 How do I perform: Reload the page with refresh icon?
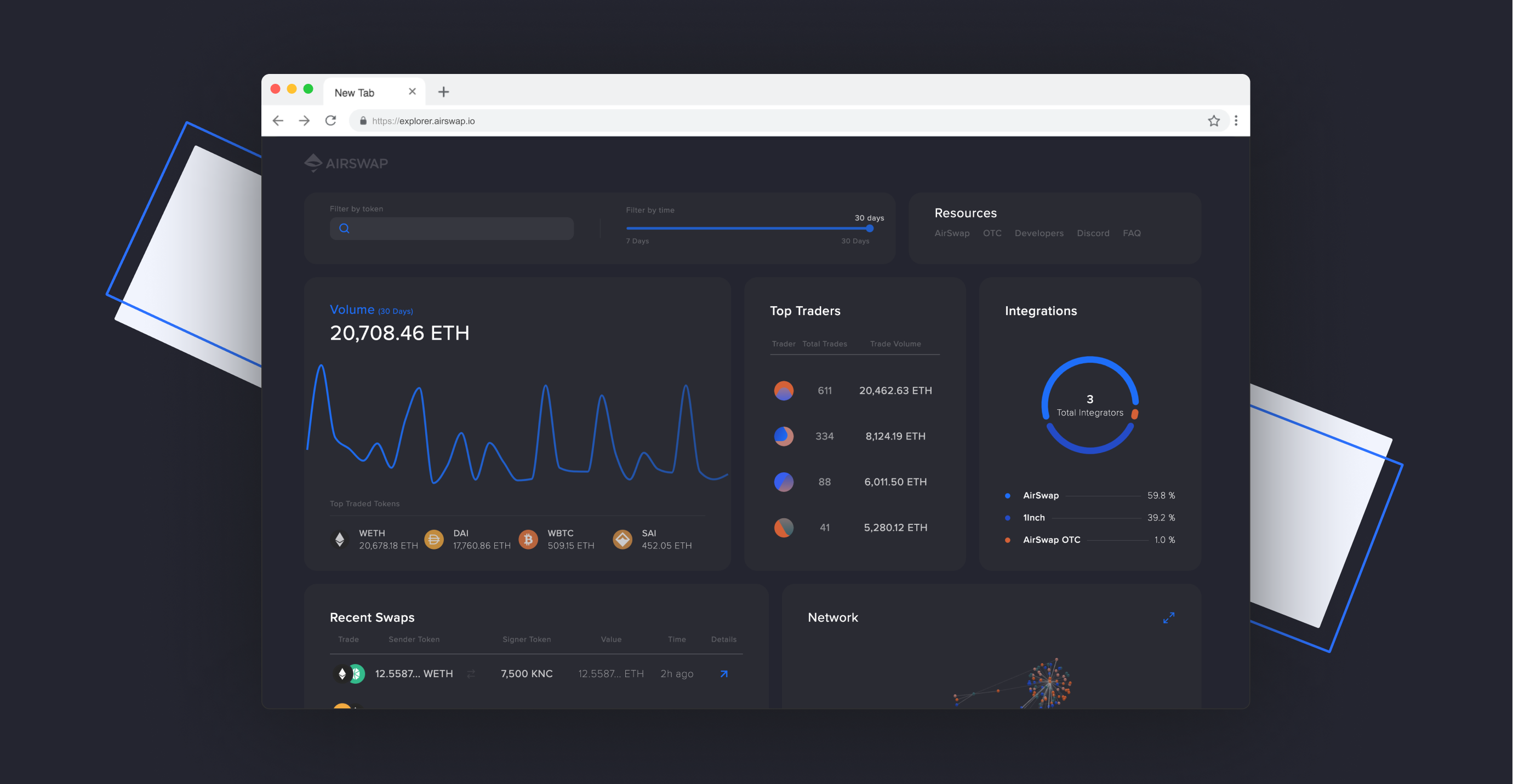(x=330, y=121)
